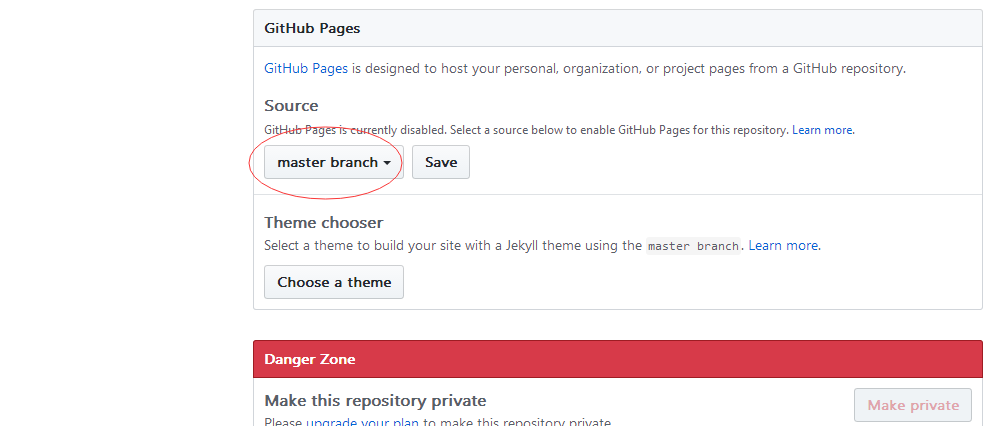Save the GitHub Pages source setting
995x426 pixels.
[441, 162]
